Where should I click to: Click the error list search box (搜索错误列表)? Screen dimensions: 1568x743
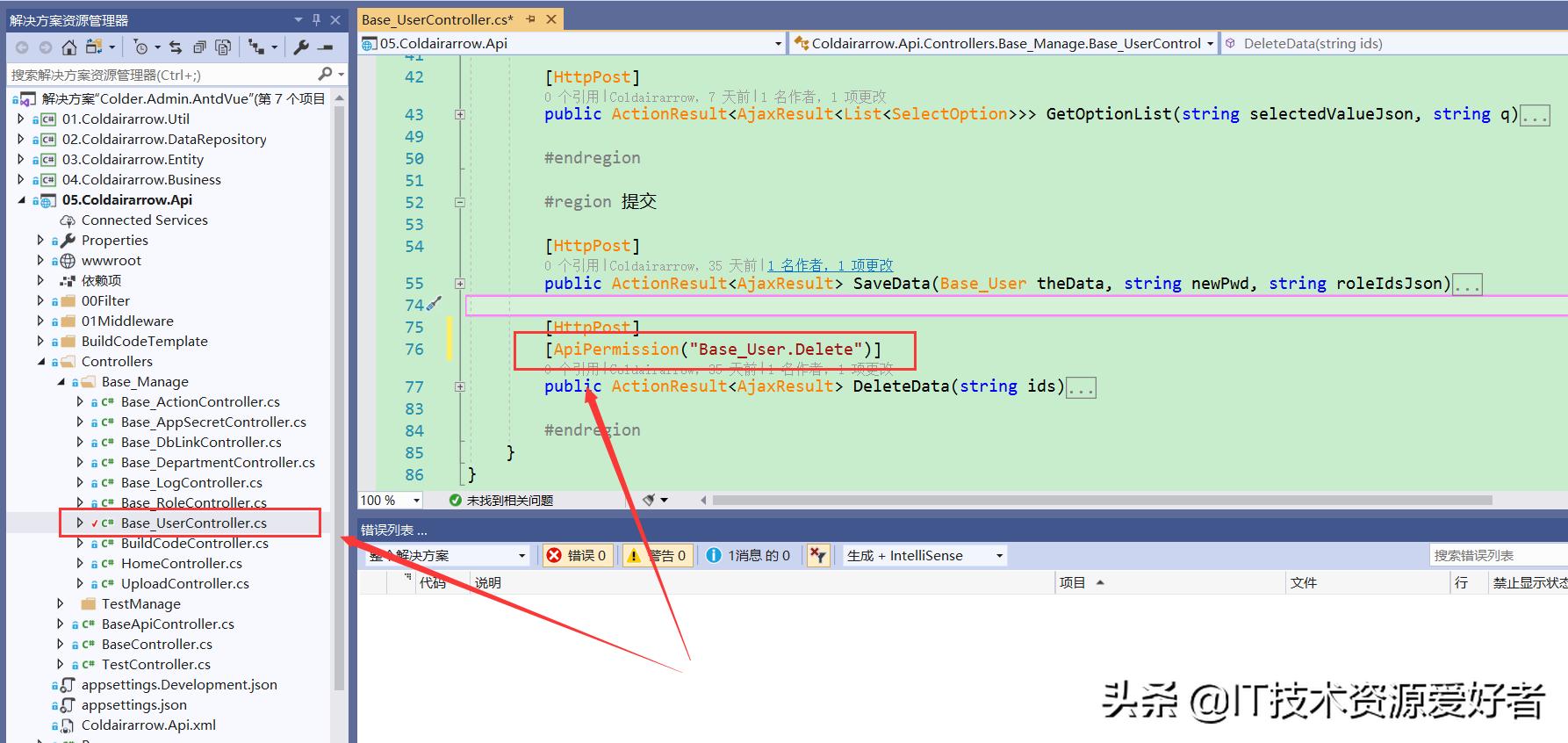1498,555
